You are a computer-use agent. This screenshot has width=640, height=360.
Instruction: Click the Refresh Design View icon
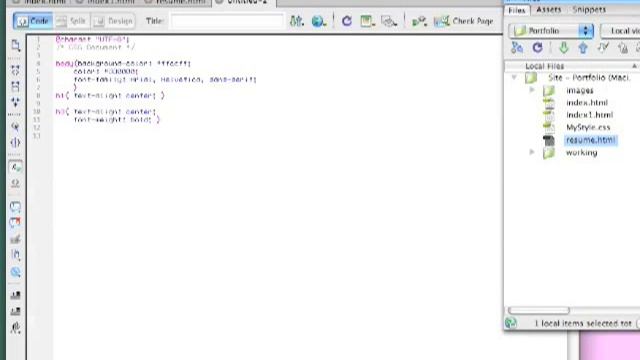(x=347, y=21)
